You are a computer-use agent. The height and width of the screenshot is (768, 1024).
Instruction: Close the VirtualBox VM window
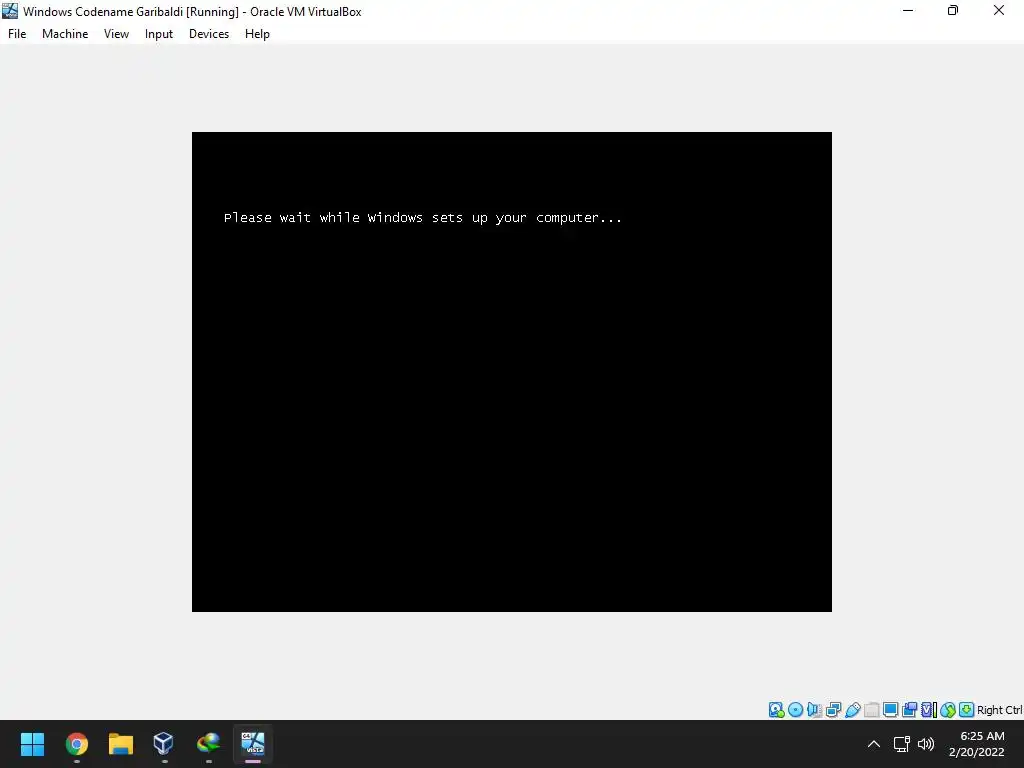click(x=999, y=10)
